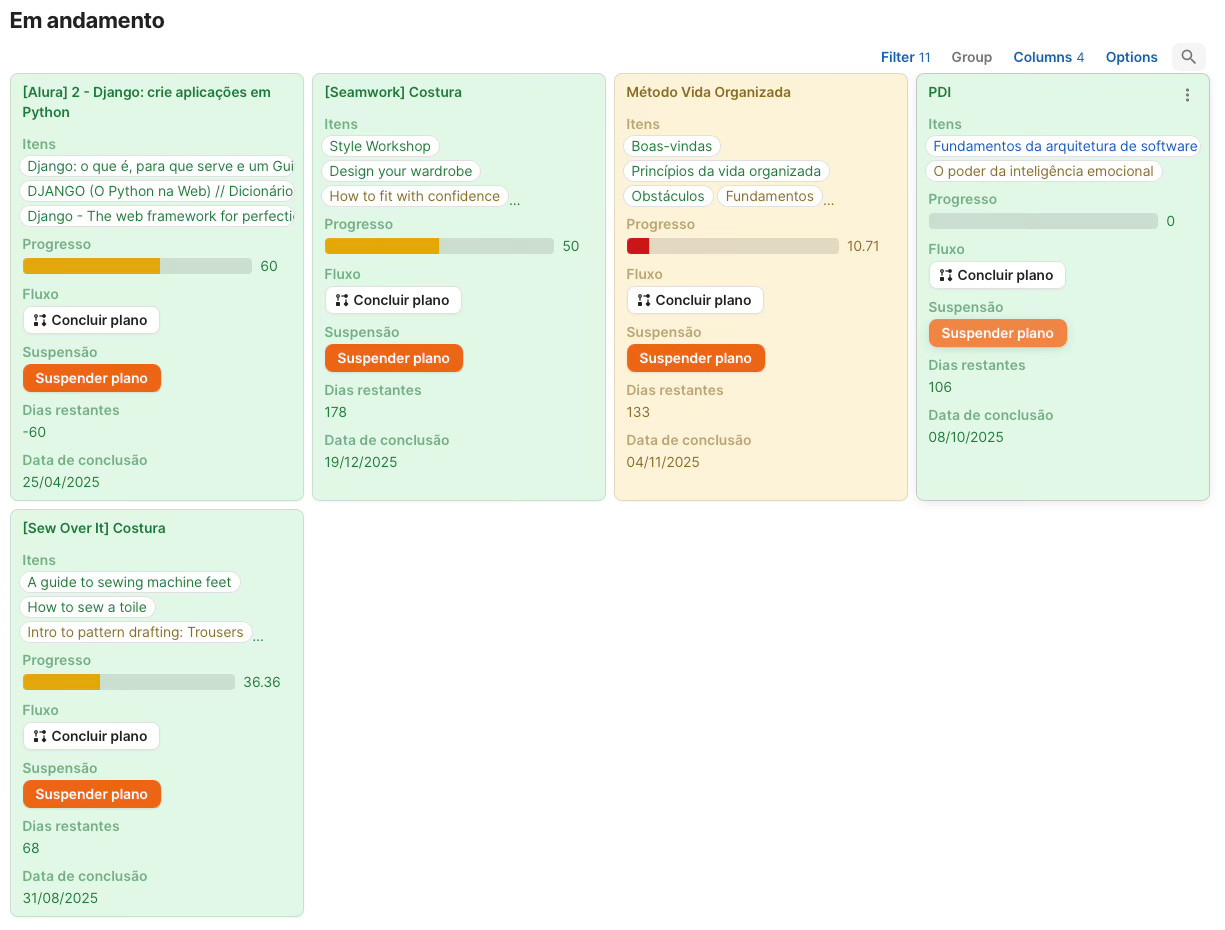The height and width of the screenshot is (930, 1225).
Task: Open the [Seamwork] Costura card title
Action: 393,92
